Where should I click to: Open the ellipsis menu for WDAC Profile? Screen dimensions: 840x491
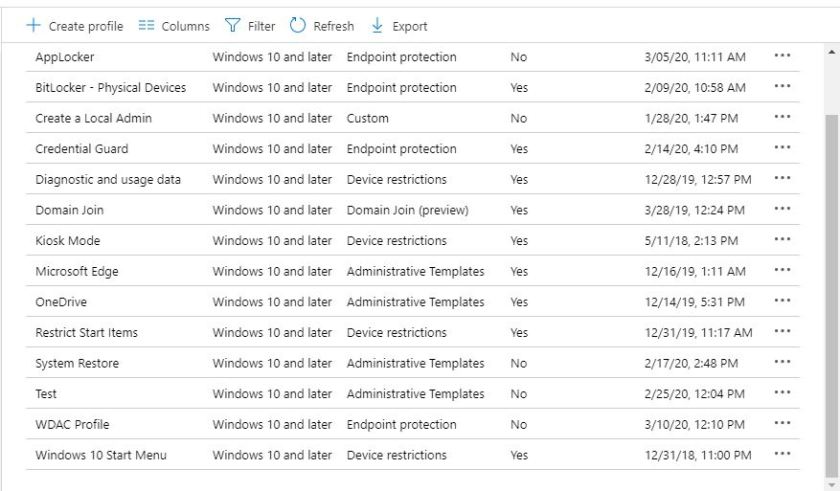pos(785,424)
